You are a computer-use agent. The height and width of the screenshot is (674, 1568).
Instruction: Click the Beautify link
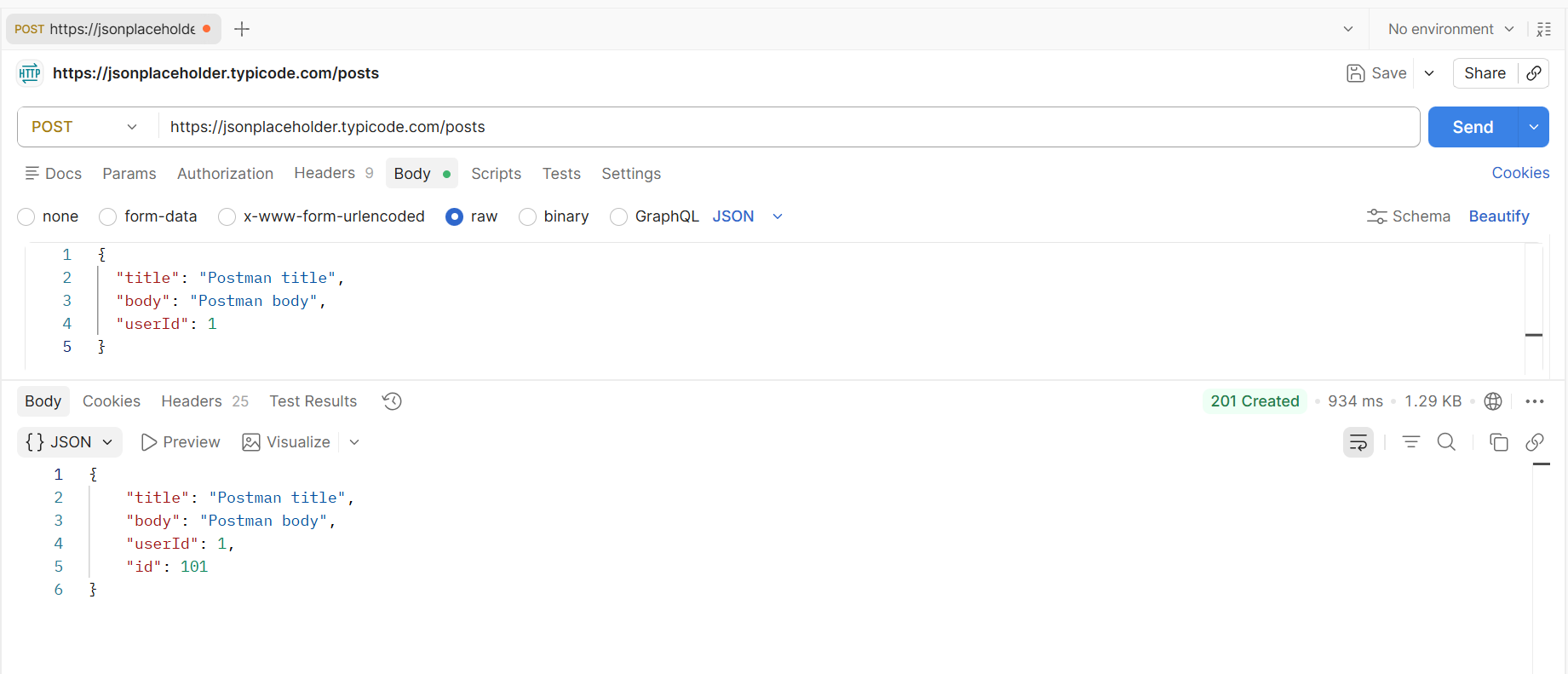(1499, 216)
